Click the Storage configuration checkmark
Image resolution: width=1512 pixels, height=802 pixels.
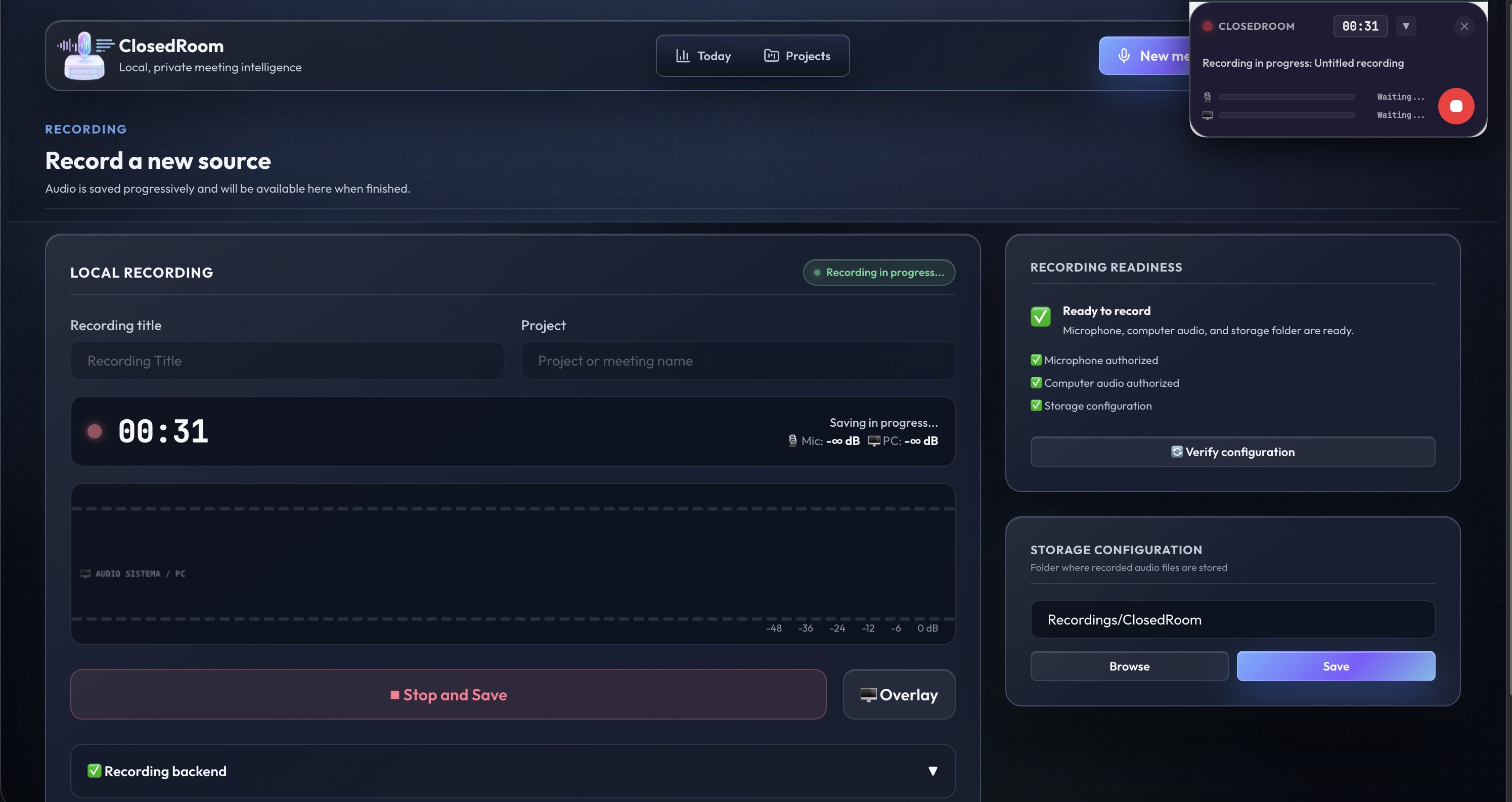pos(1036,406)
